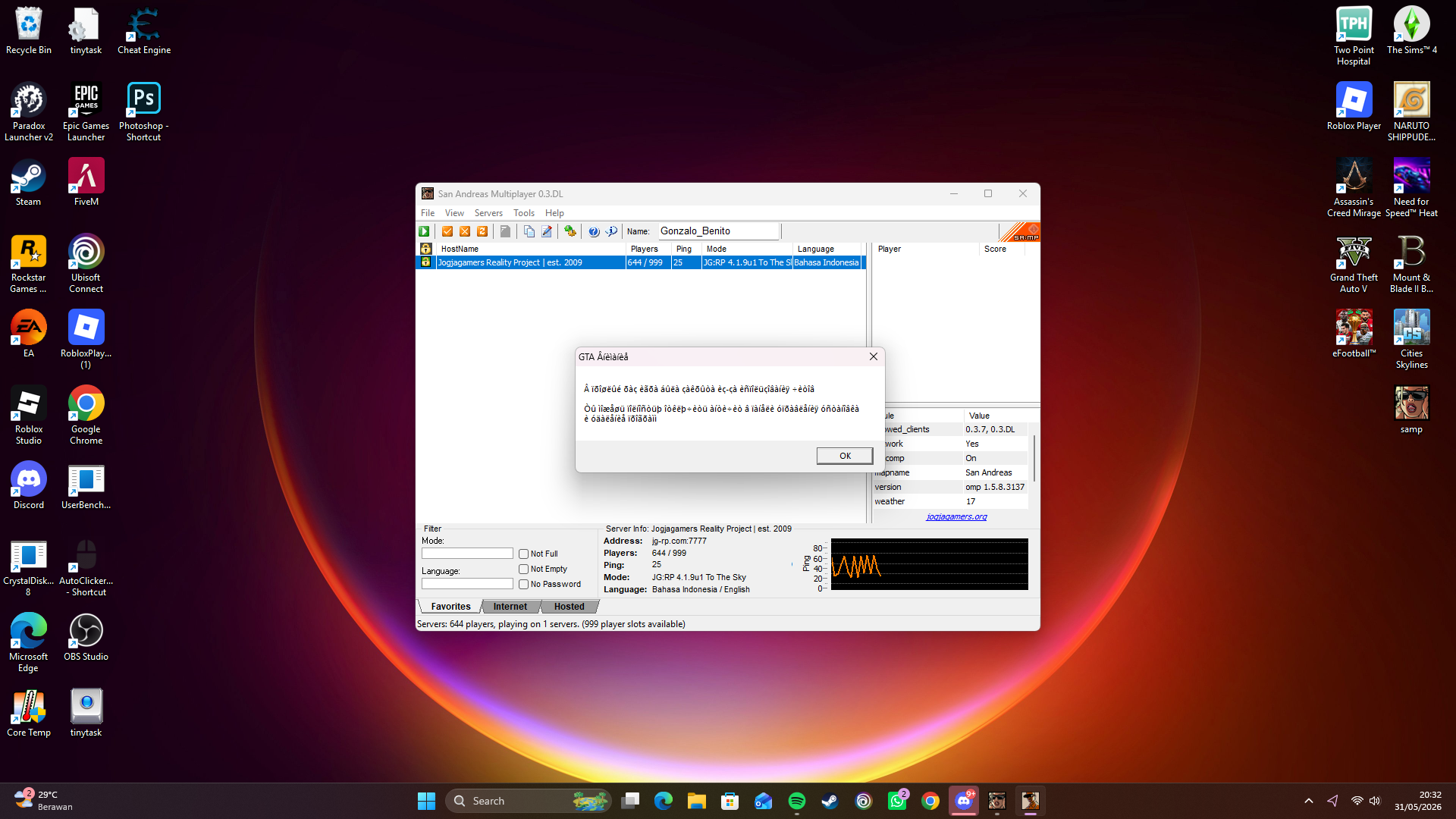This screenshot has width=1456, height=819.
Task: Sort servers by Ping column header
Action: point(686,249)
